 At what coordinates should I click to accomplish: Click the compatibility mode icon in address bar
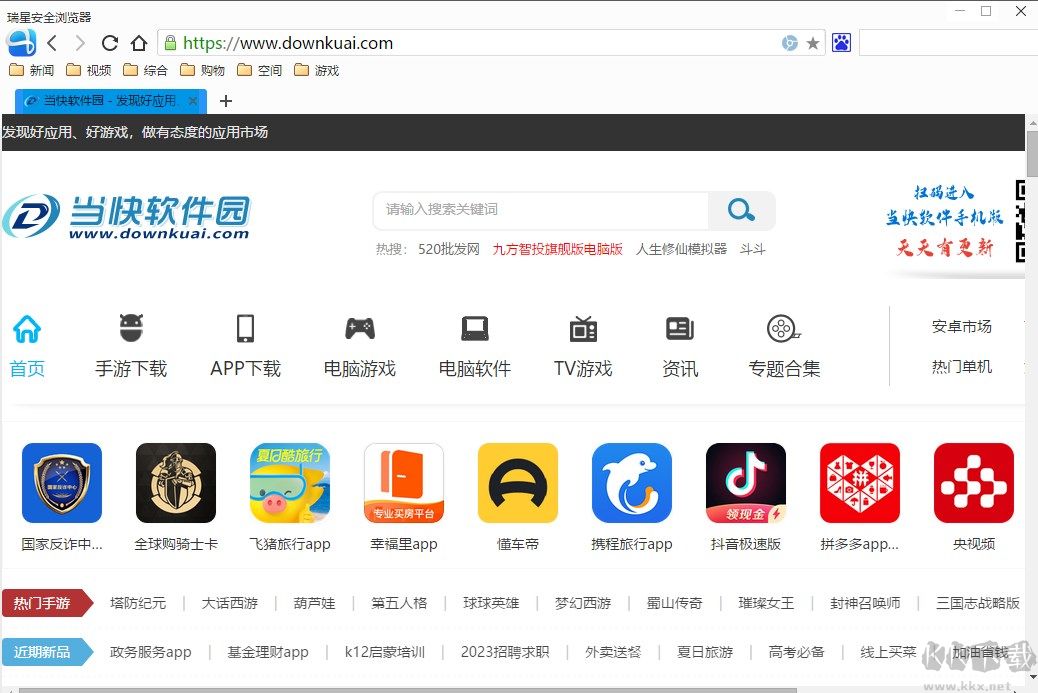point(790,44)
